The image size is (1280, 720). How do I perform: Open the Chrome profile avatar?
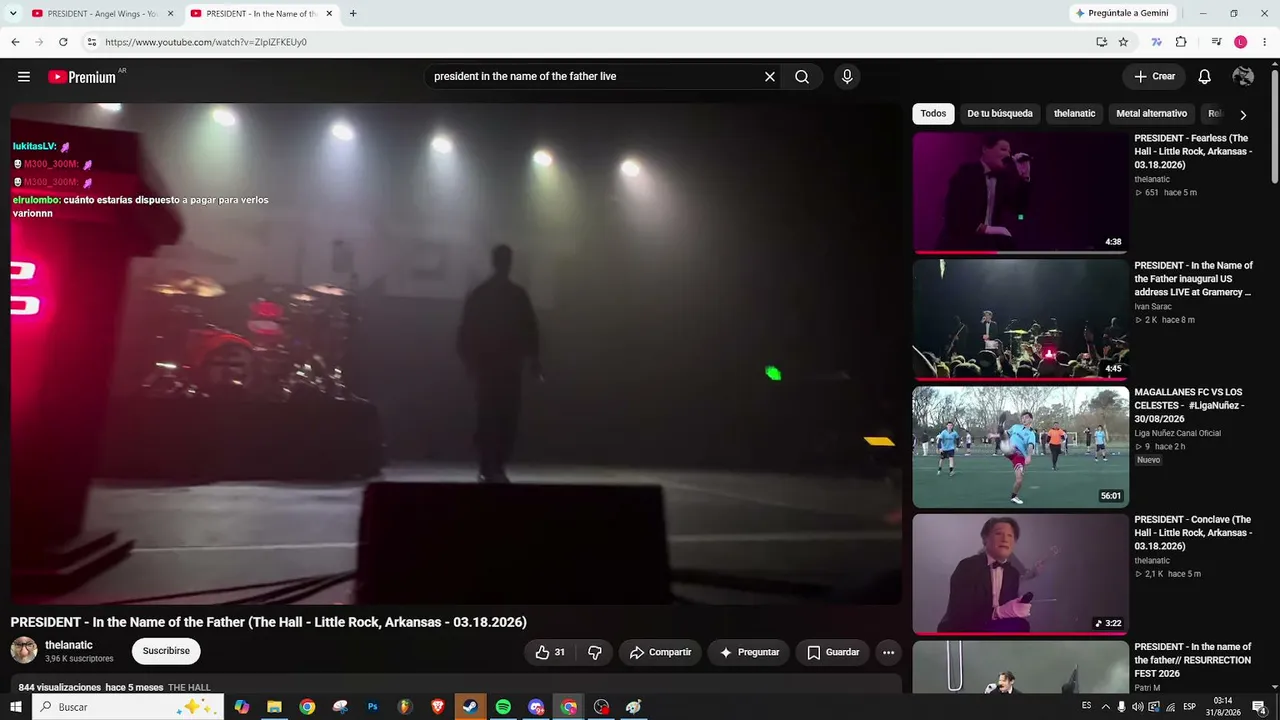pos(1240,42)
